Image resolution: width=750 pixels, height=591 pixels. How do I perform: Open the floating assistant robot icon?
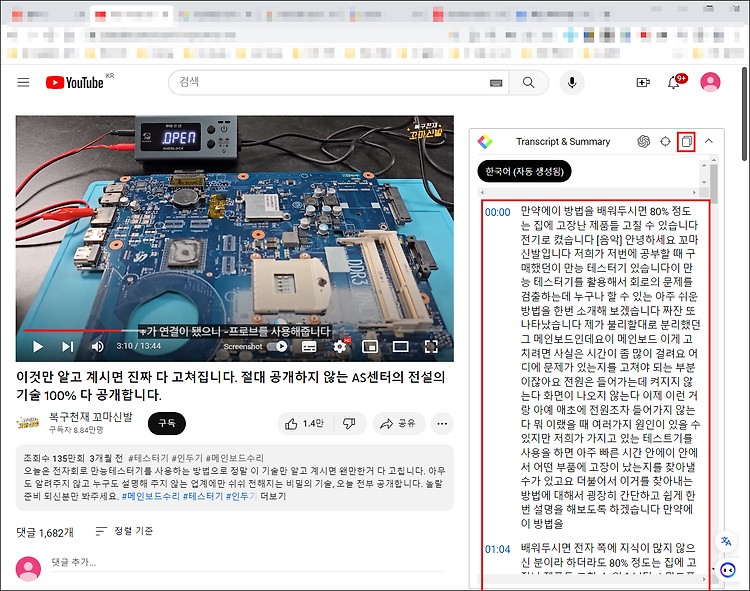(728, 570)
